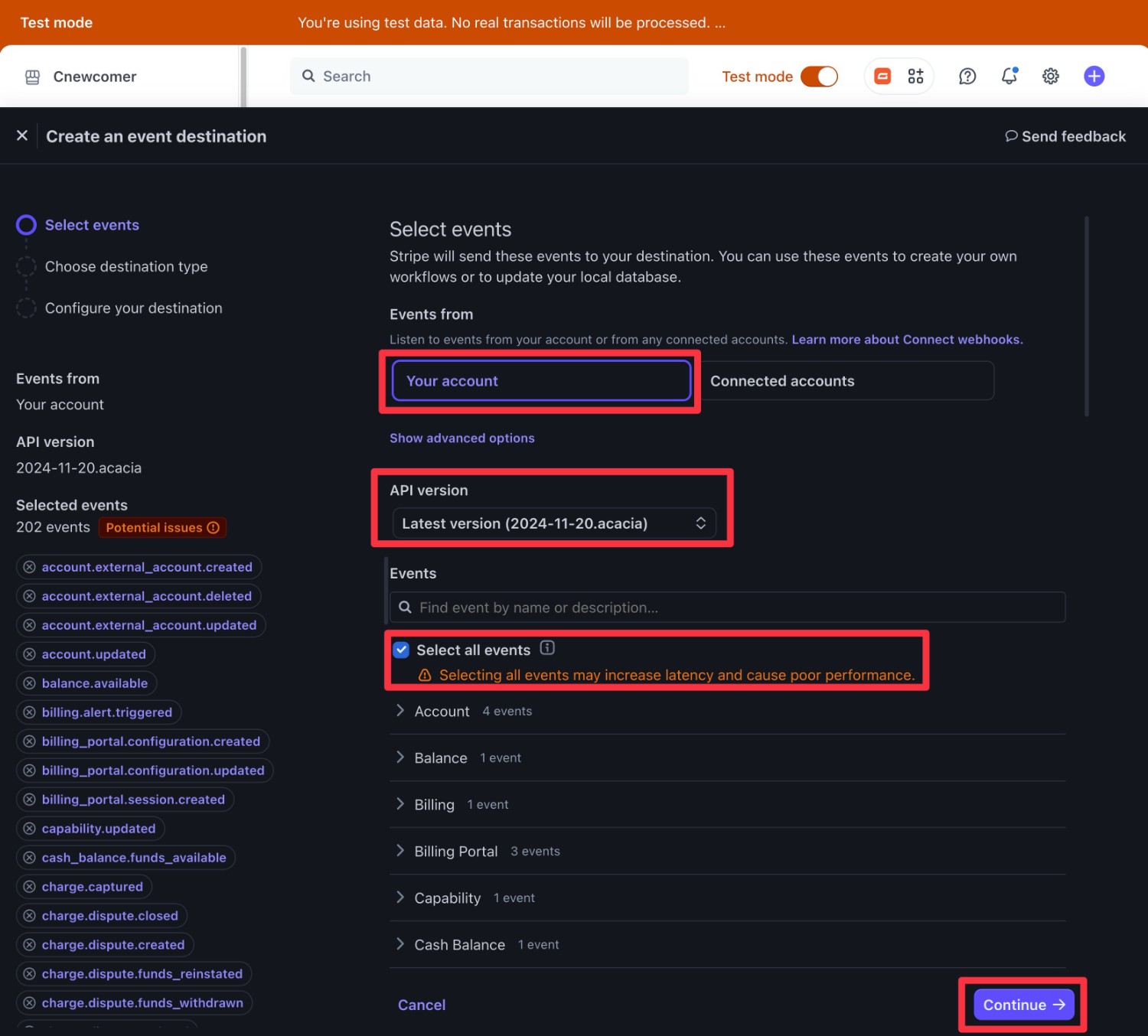The height and width of the screenshot is (1036, 1148).
Task: Remove capability.updated event chip
Action: [x=29, y=829]
